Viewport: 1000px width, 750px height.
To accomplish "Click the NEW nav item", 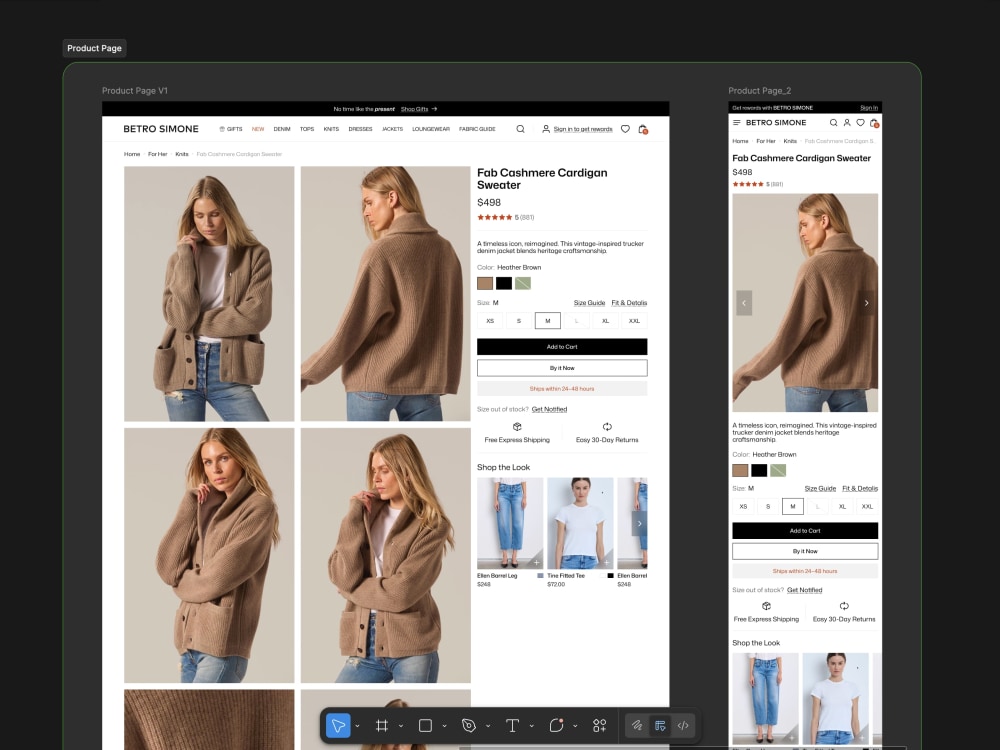I will pos(258,129).
